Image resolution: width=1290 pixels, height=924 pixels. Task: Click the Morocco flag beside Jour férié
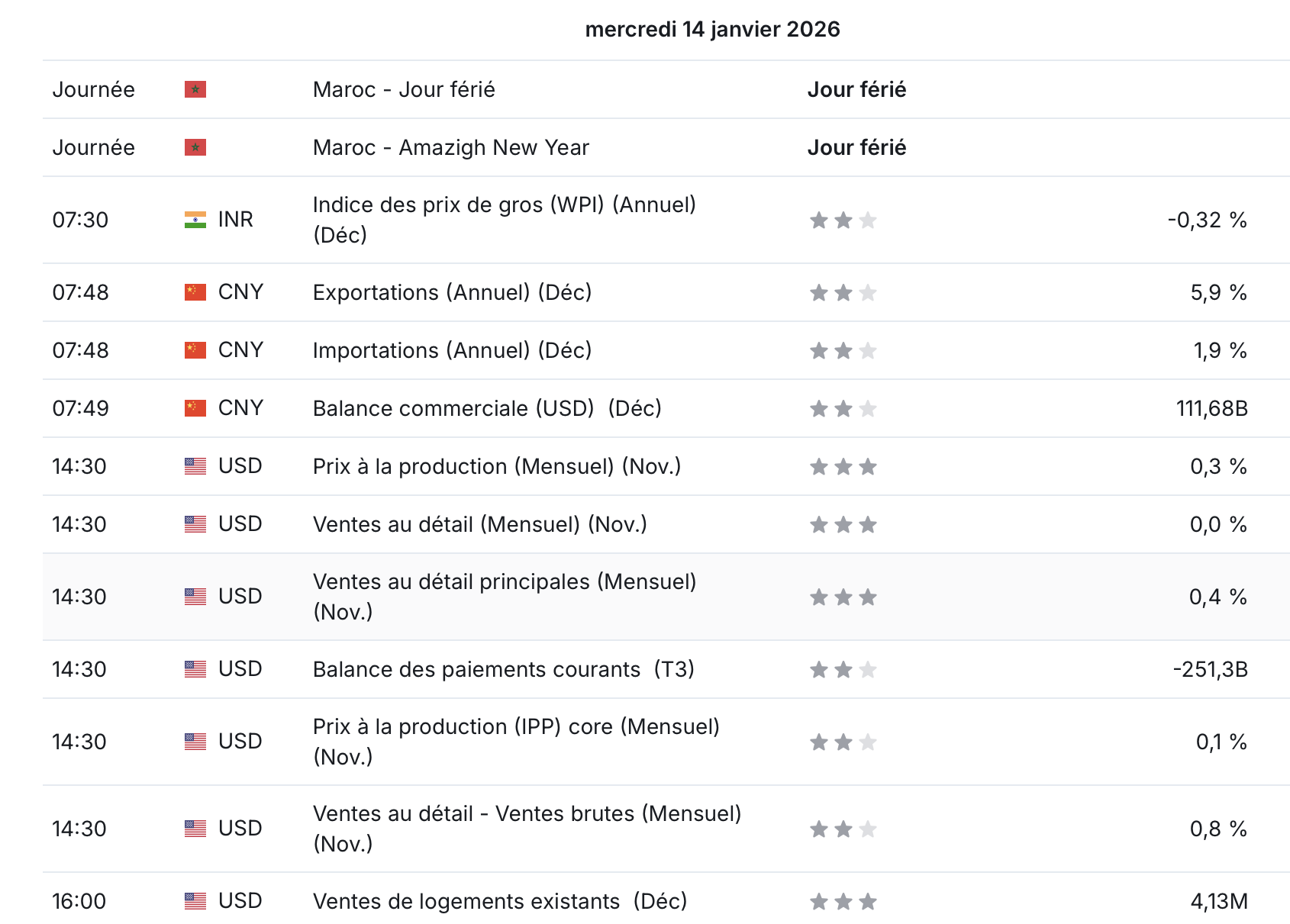click(x=195, y=89)
